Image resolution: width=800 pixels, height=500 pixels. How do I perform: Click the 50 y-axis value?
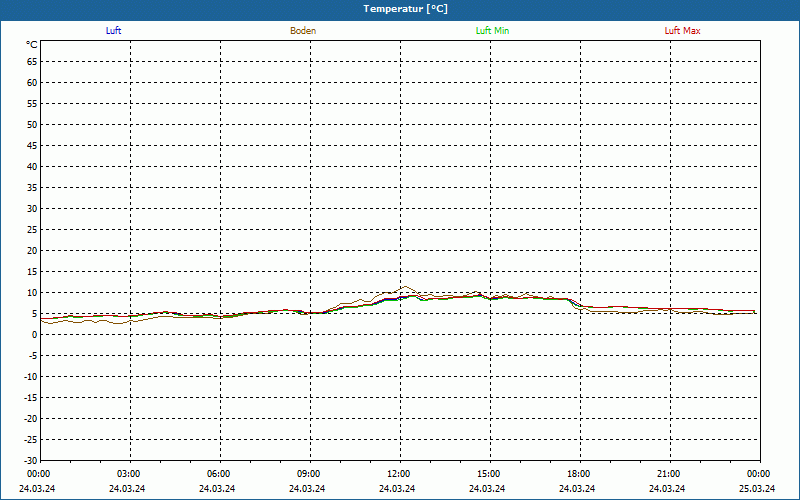[x=32, y=124]
